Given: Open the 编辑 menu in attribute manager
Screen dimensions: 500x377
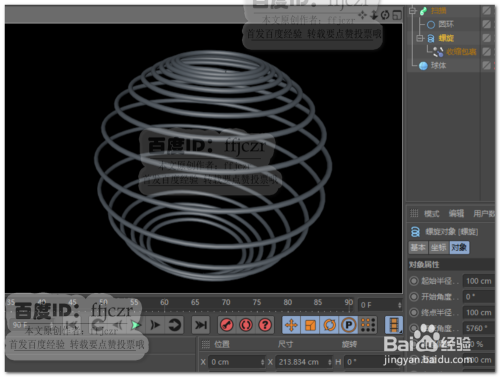Looking at the screenshot, I should [456, 214].
